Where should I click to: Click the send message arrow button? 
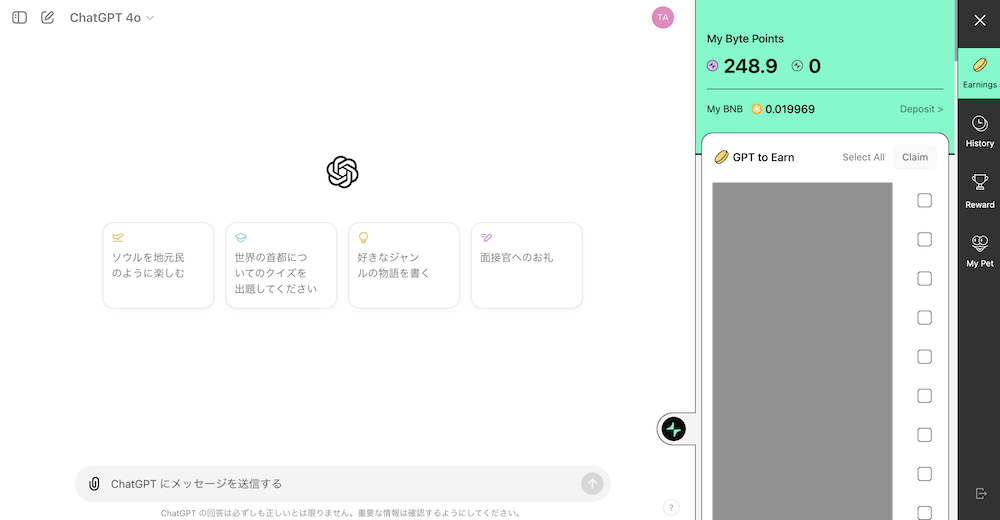592,484
